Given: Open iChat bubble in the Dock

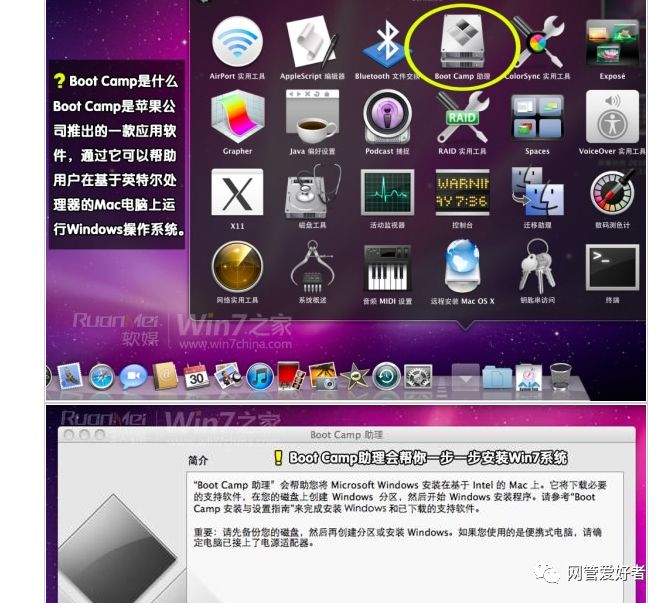Looking at the screenshot, I should 133,377.
